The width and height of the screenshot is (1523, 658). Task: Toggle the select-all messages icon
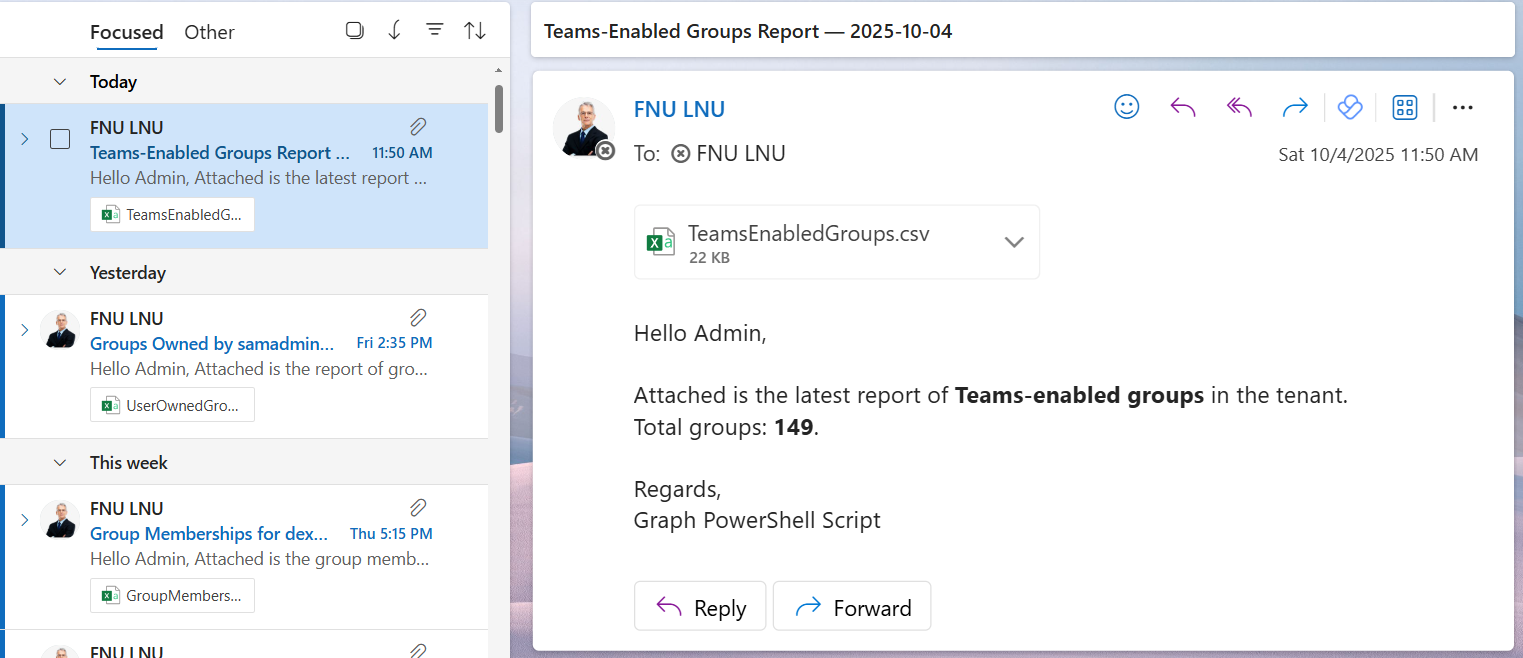pyautogui.click(x=354, y=31)
